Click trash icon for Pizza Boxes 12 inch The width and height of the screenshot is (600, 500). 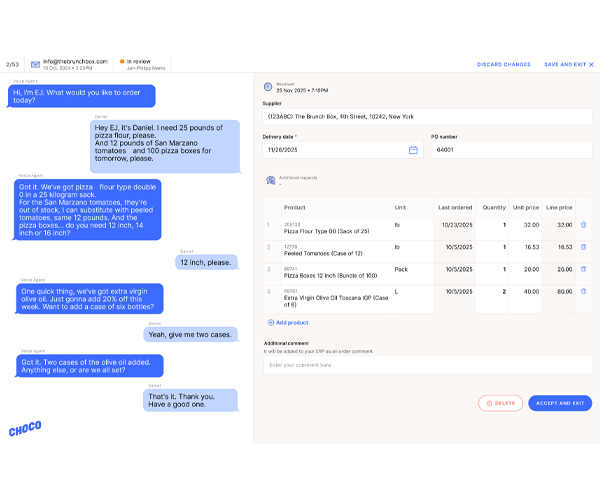point(584,269)
